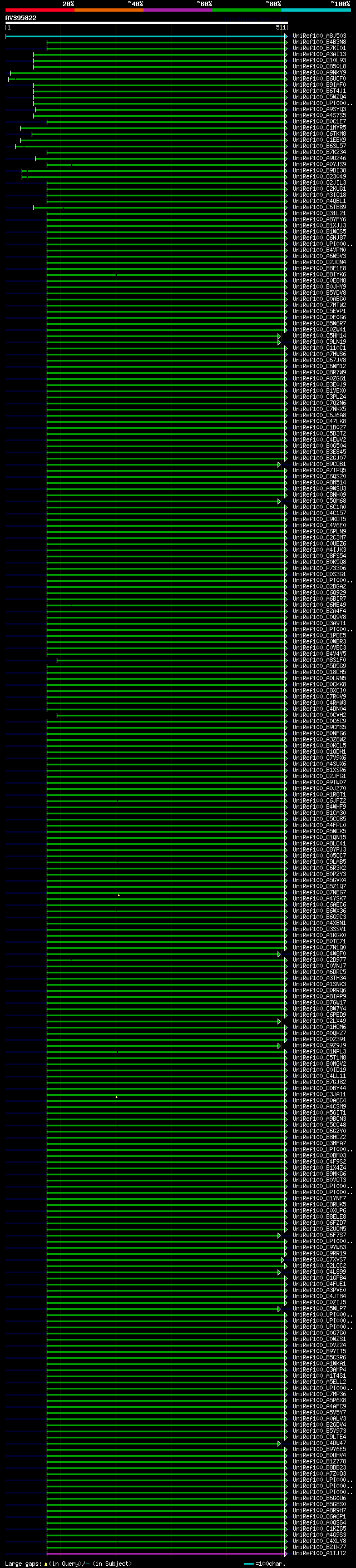Click the query name AV395822
The width and height of the screenshot is (356, 1568).
[x=21, y=18]
